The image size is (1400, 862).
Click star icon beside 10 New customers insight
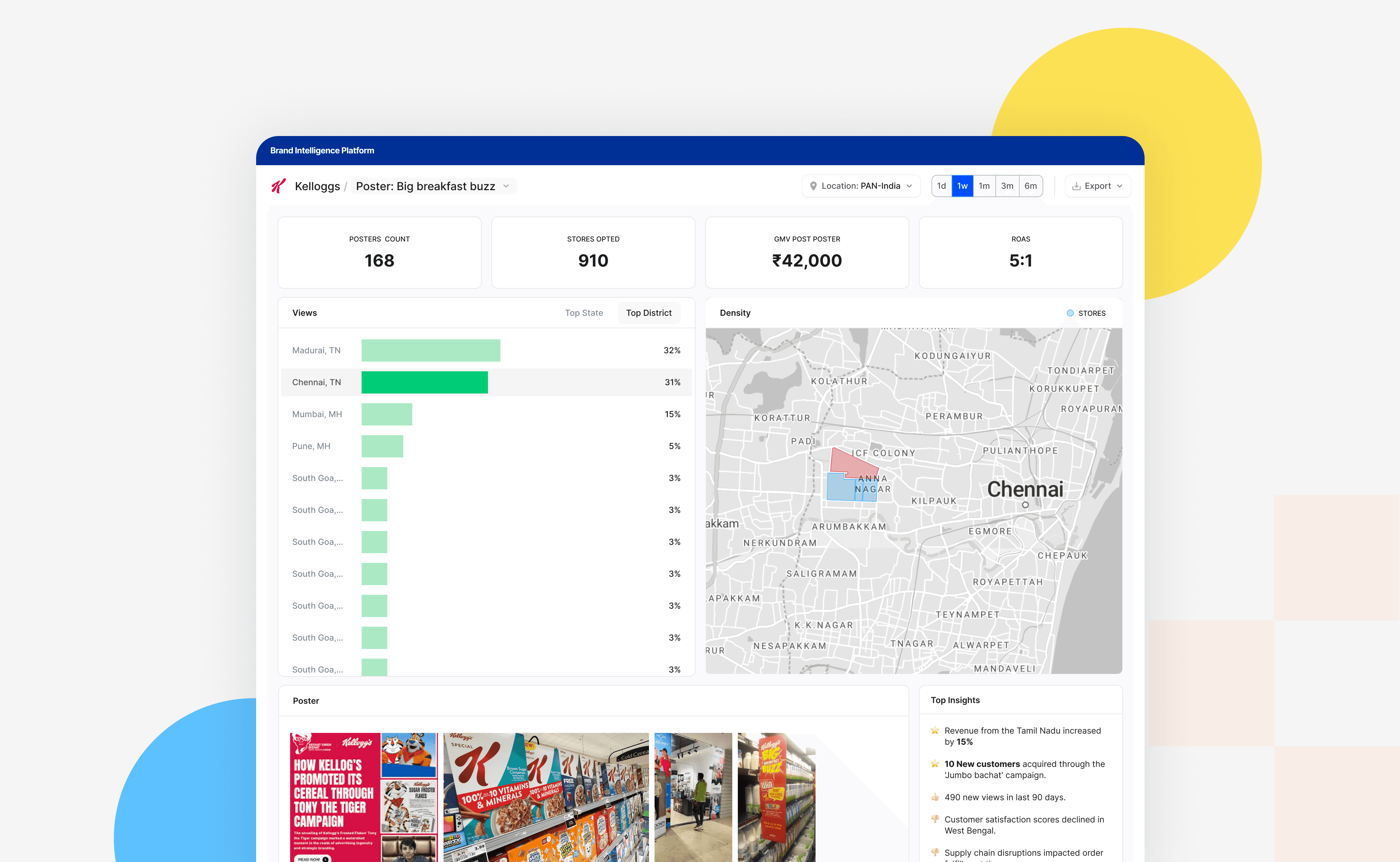point(935,764)
